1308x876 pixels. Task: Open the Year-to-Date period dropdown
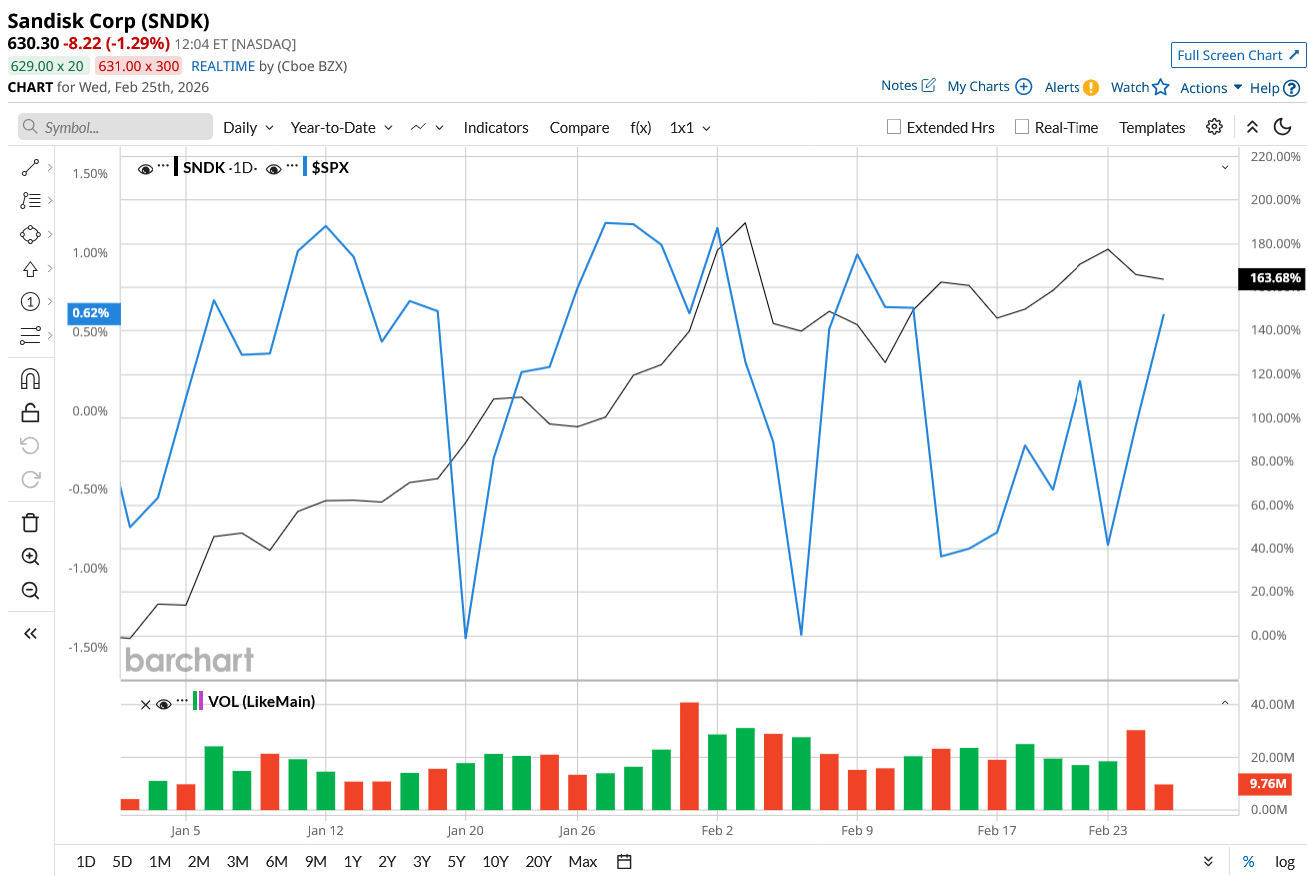tap(342, 128)
